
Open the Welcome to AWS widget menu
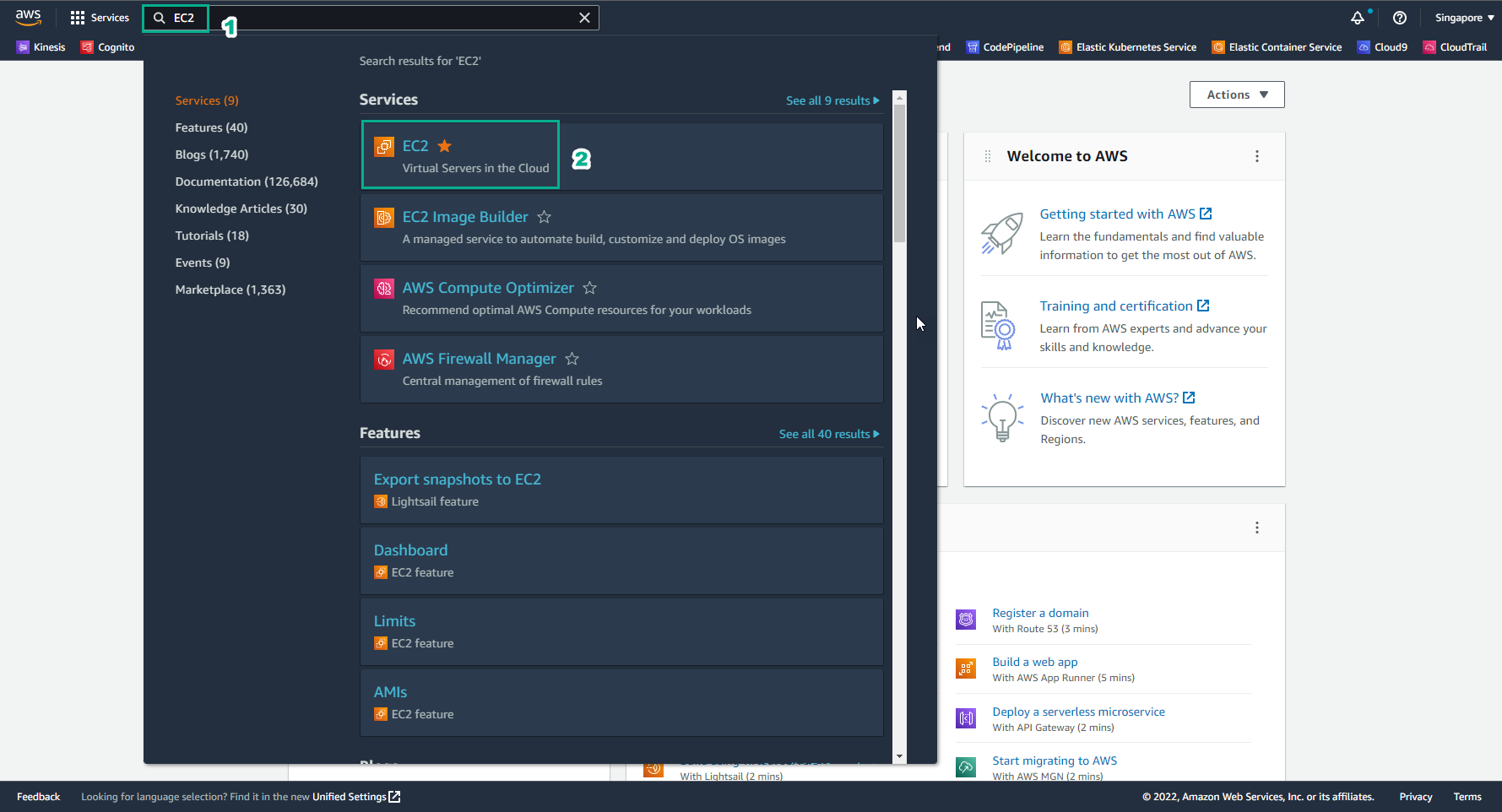point(1257,156)
